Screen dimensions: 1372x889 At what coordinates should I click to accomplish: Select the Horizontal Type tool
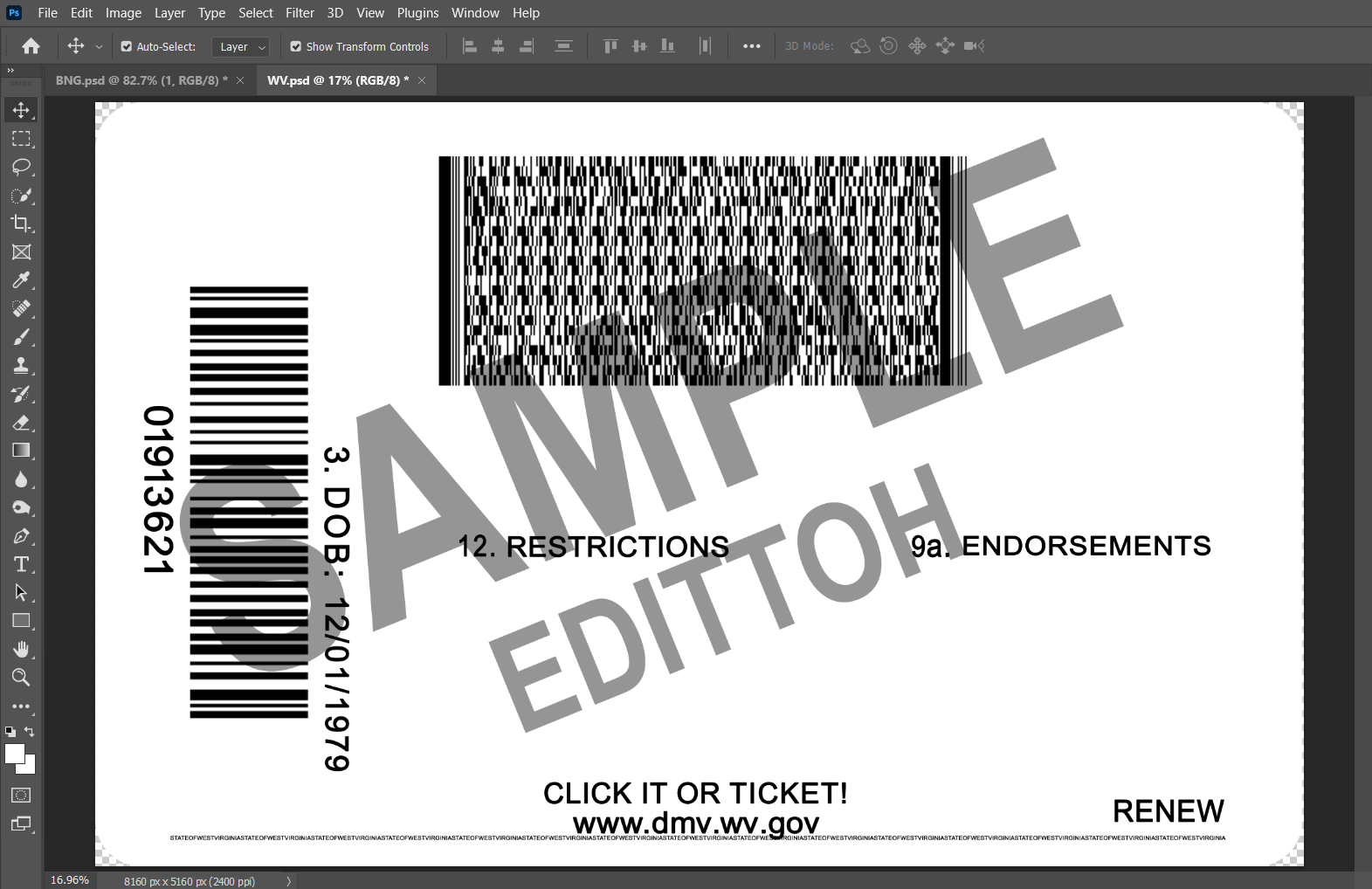tap(21, 564)
